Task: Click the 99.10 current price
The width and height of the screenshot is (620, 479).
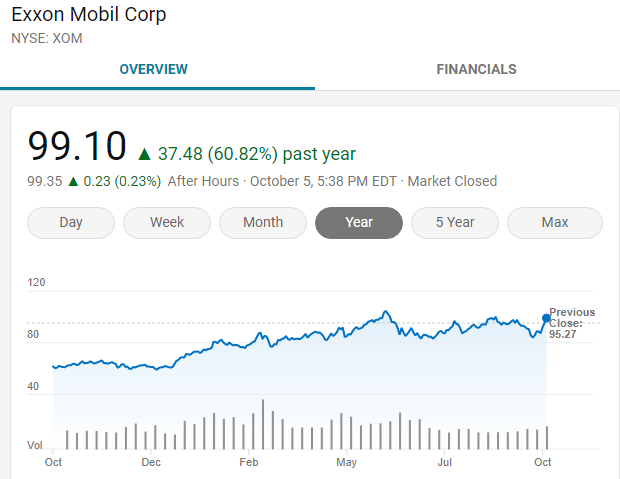Action: pos(77,146)
